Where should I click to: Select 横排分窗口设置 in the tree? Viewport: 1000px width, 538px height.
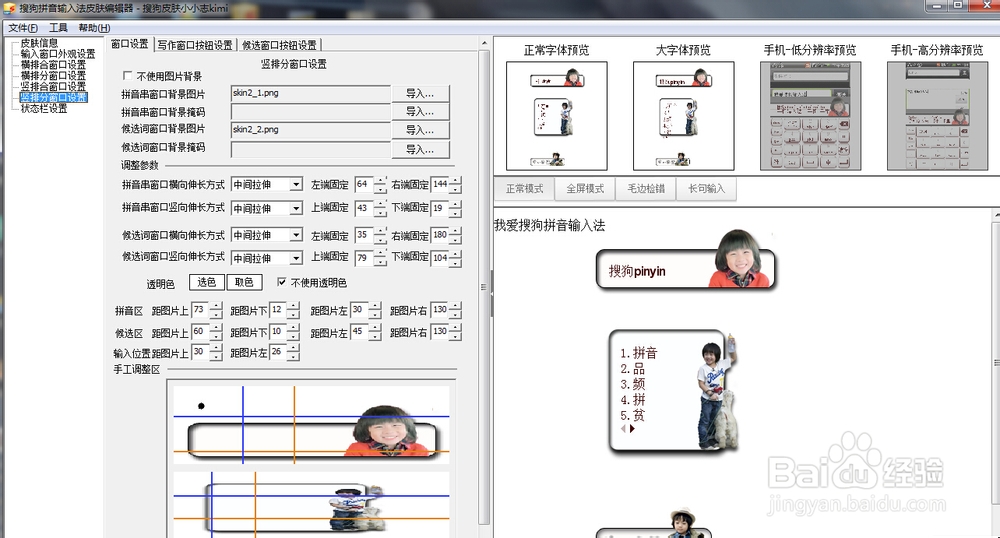(53, 75)
